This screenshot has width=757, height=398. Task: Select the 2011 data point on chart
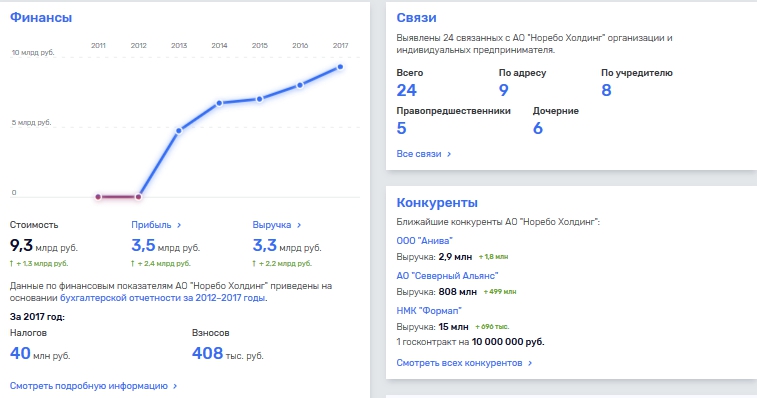click(x=98, y=197)
